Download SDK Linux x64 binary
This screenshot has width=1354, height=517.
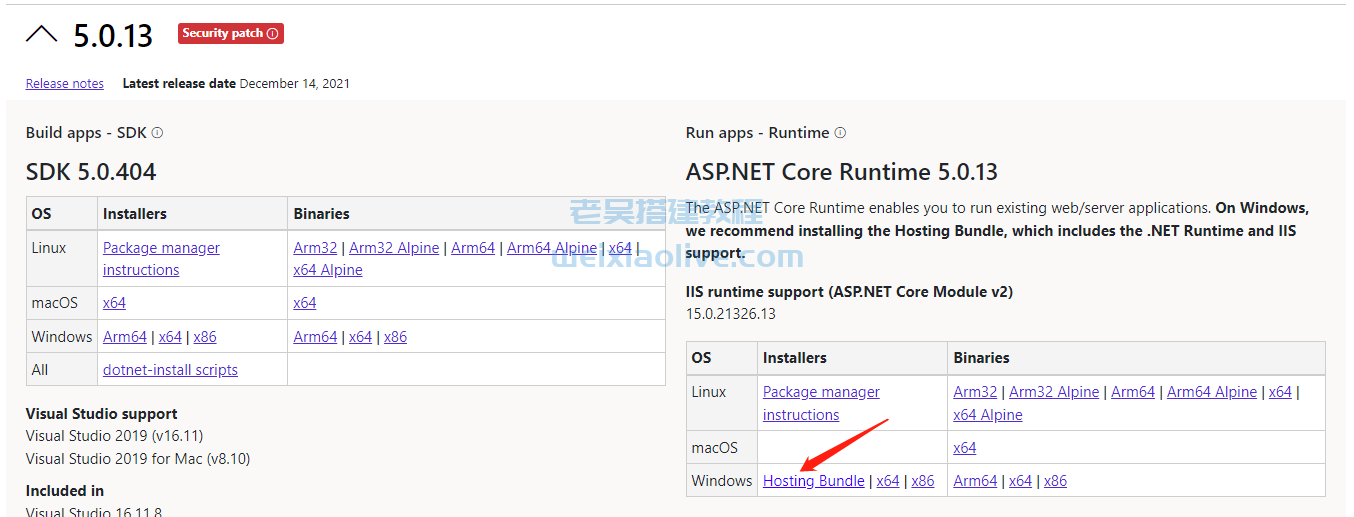click(x=620, y=248)
